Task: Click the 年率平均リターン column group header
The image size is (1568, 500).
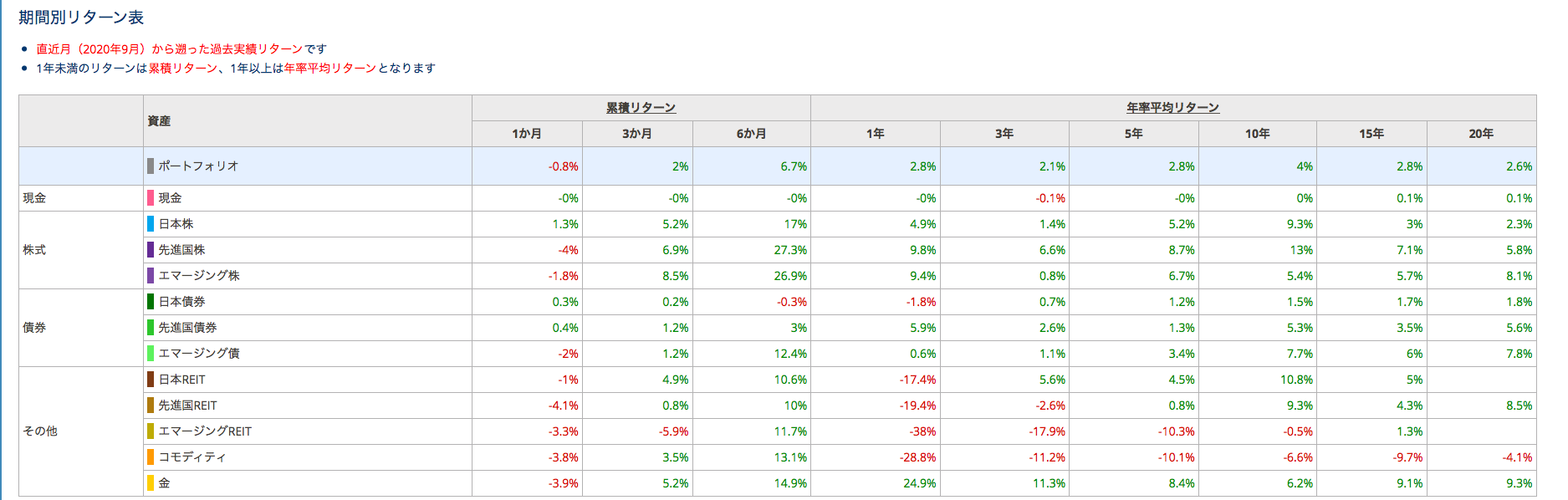Action: point(1173,108)
